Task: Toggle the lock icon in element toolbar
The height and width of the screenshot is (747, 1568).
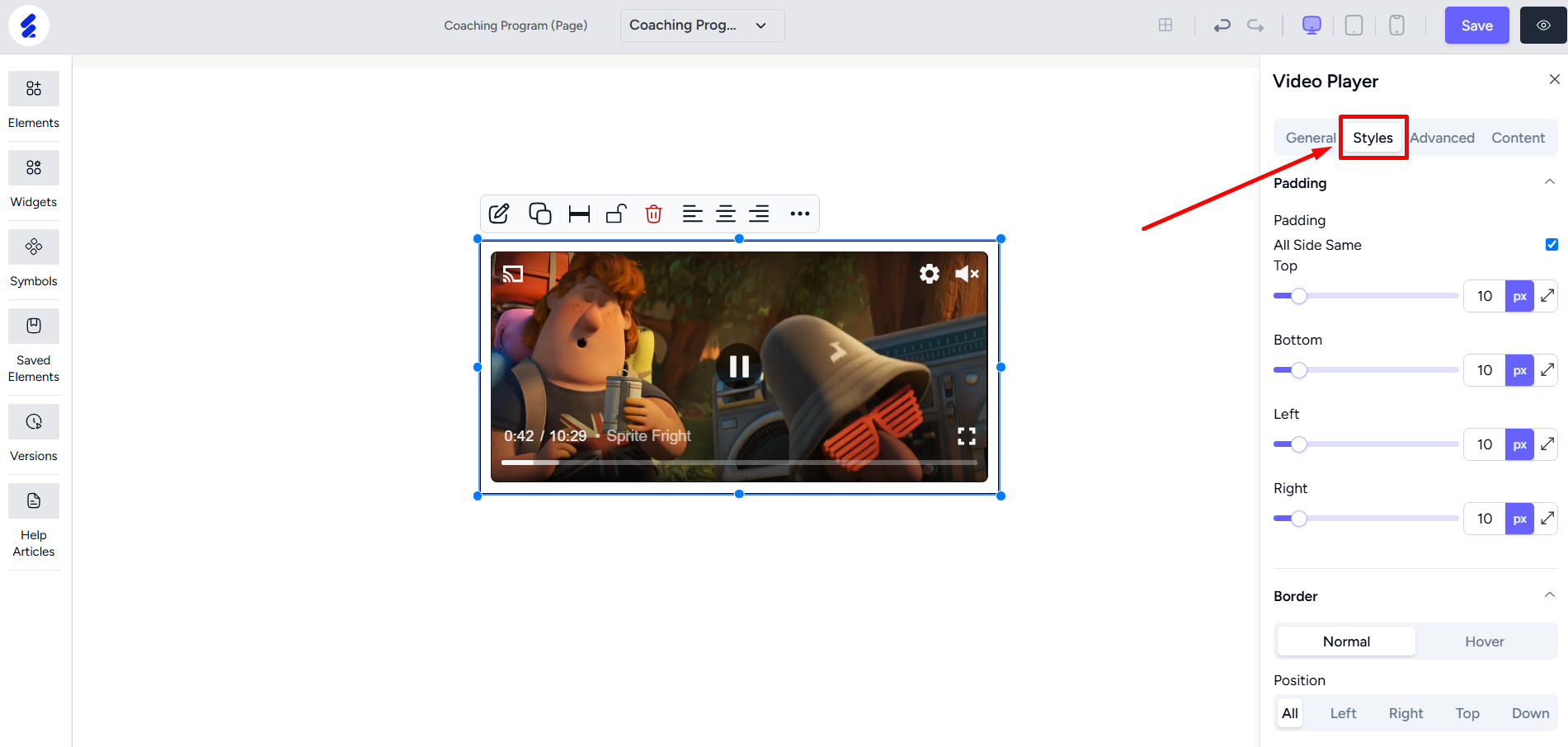Action: click(x=617, y=214)
